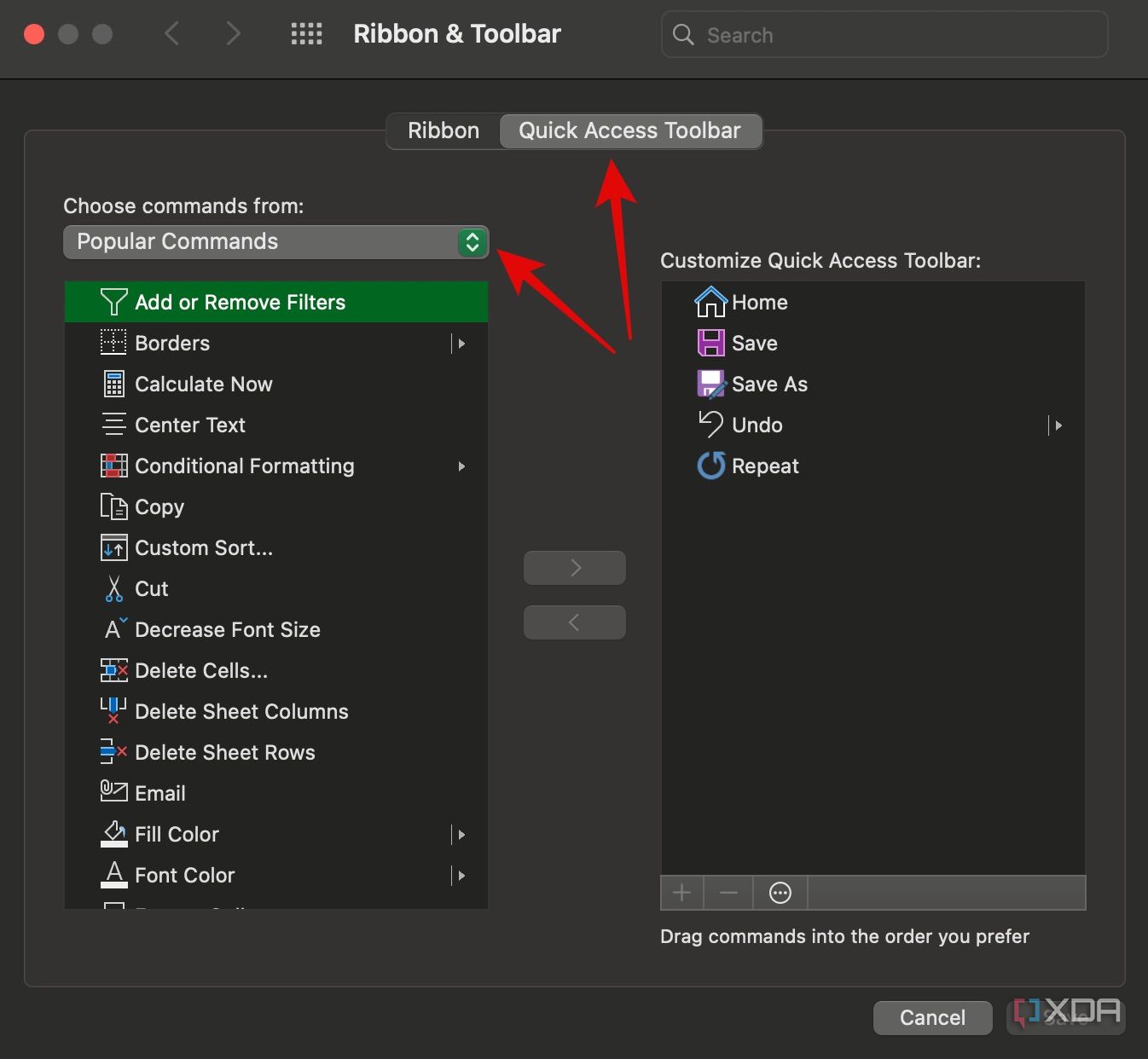
Task: Switch to the Ribbon tab
Action: (444, 131)
